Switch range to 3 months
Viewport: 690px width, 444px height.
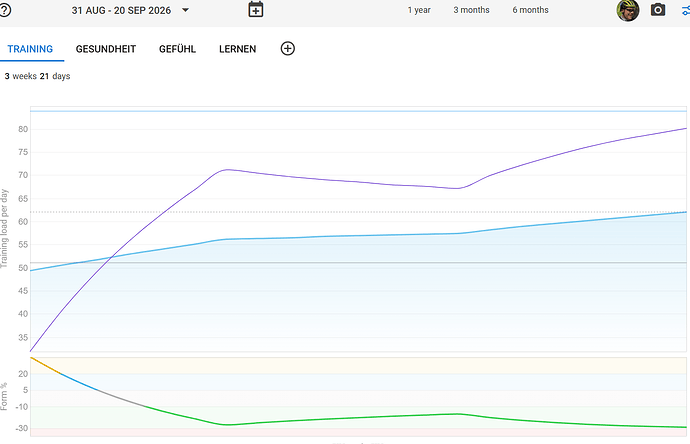471,10
